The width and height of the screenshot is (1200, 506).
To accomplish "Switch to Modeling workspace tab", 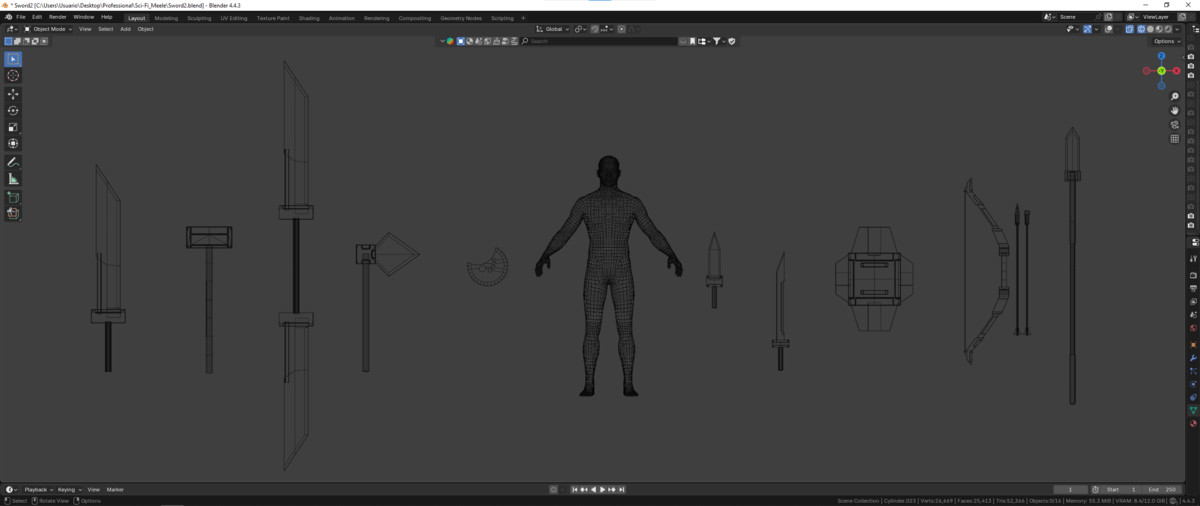I will 166,18.
